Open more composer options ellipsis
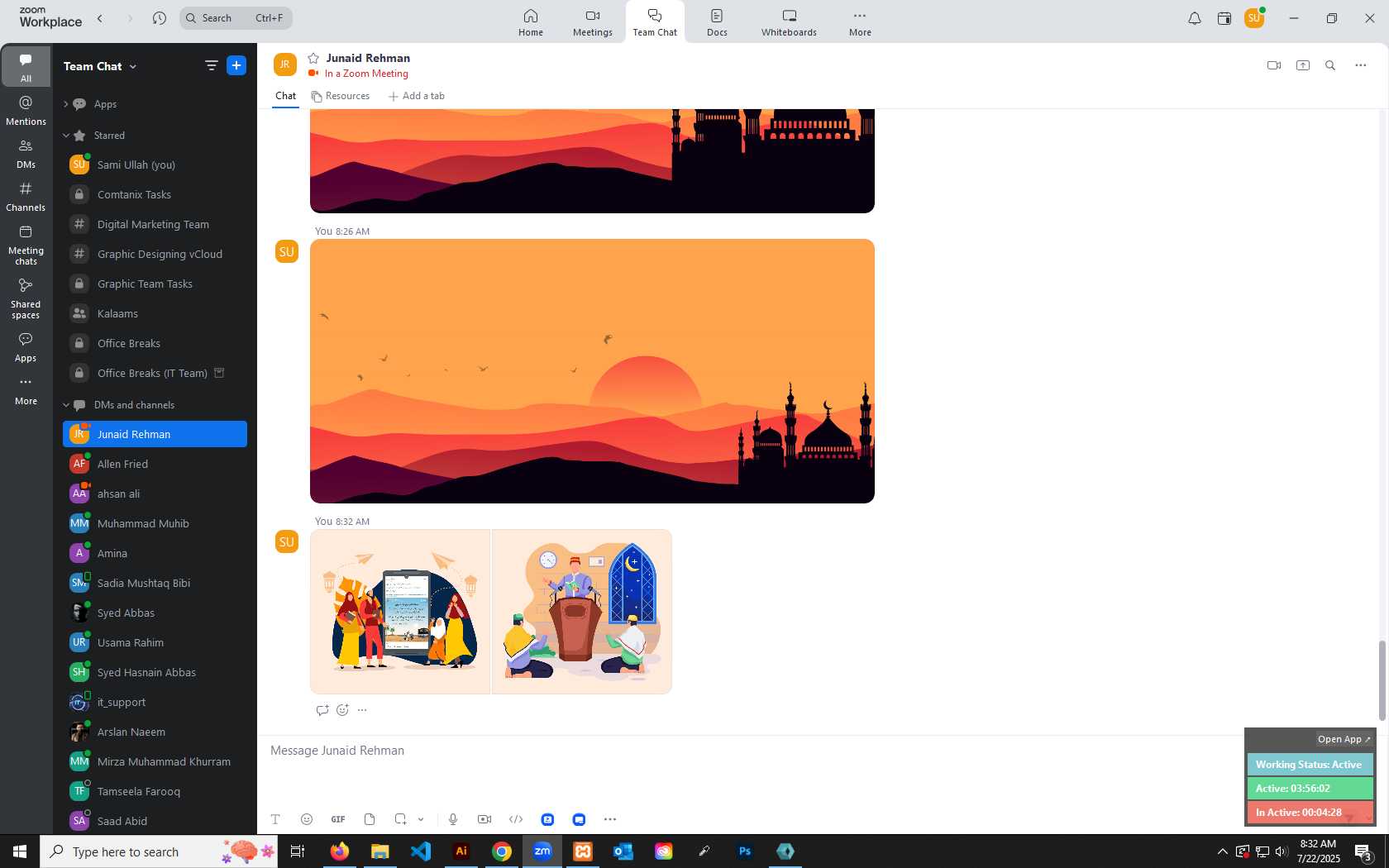This screenshot has width=1389, height=868. 610,819
